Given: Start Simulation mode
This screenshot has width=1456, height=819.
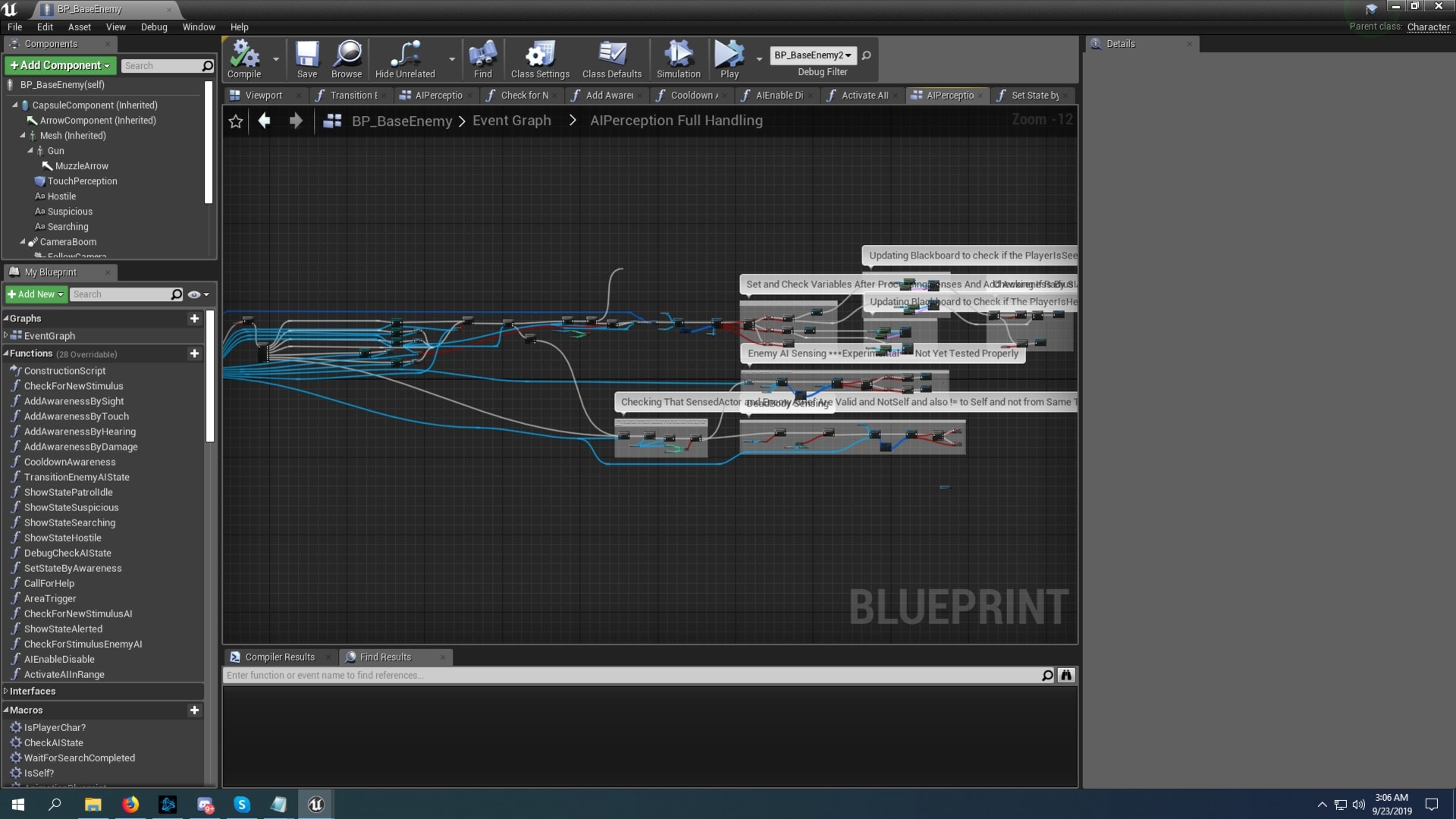Looking at the screenshot, I should pyautogui.click(x=679, y=59).
